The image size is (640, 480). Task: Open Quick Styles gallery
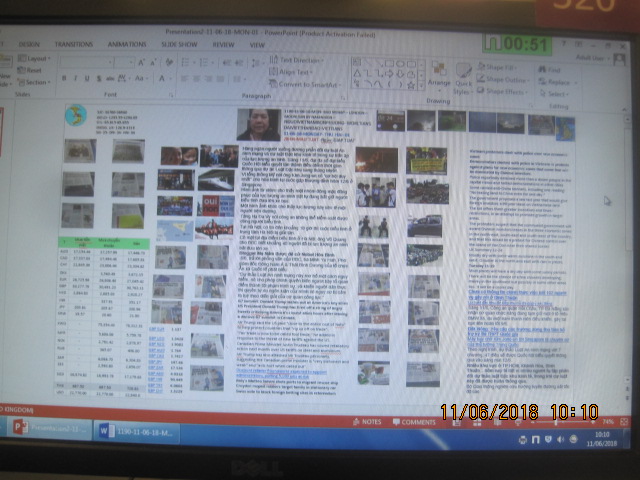tap(463, 79)
